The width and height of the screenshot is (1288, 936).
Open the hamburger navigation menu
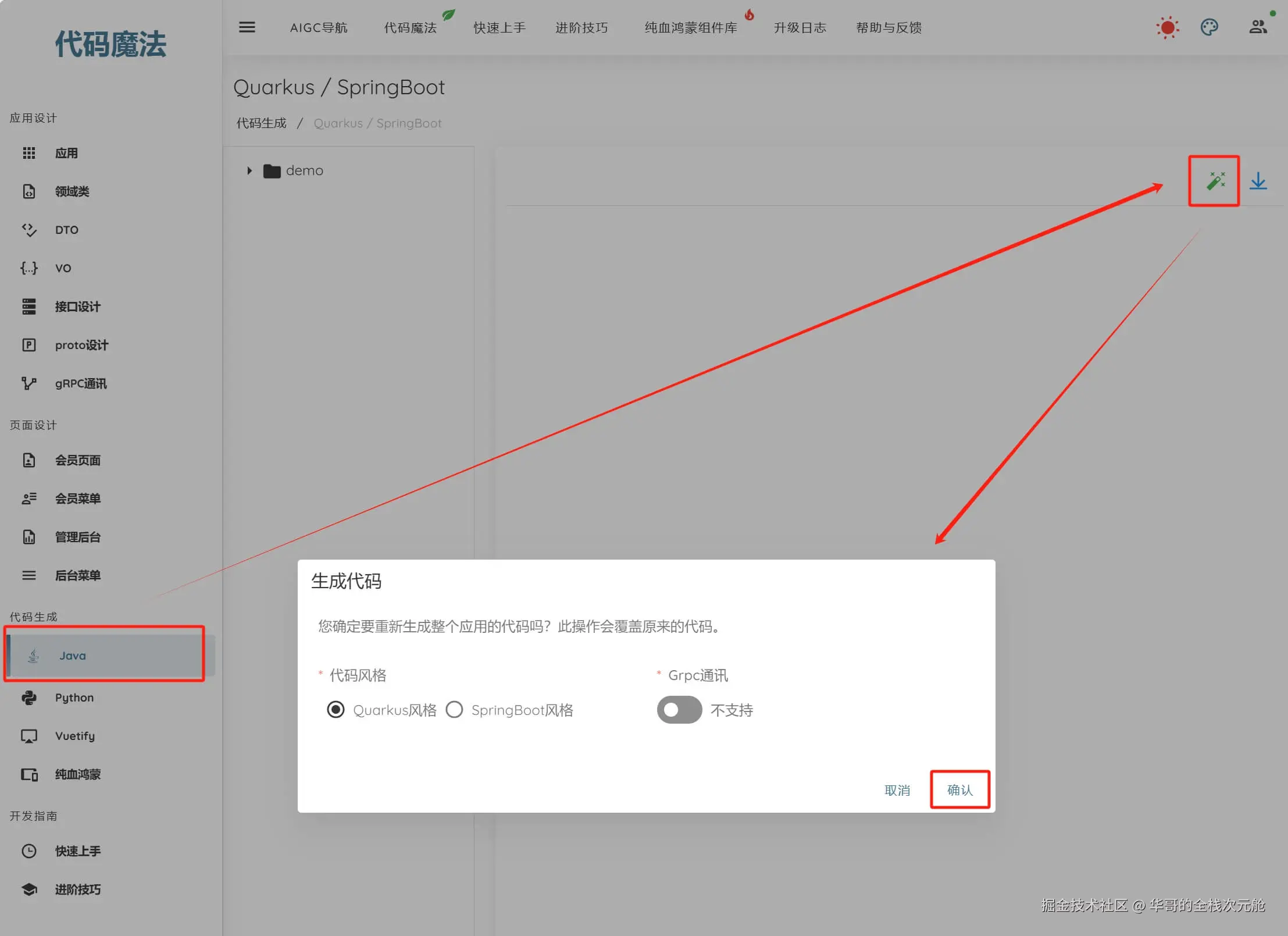247,27
